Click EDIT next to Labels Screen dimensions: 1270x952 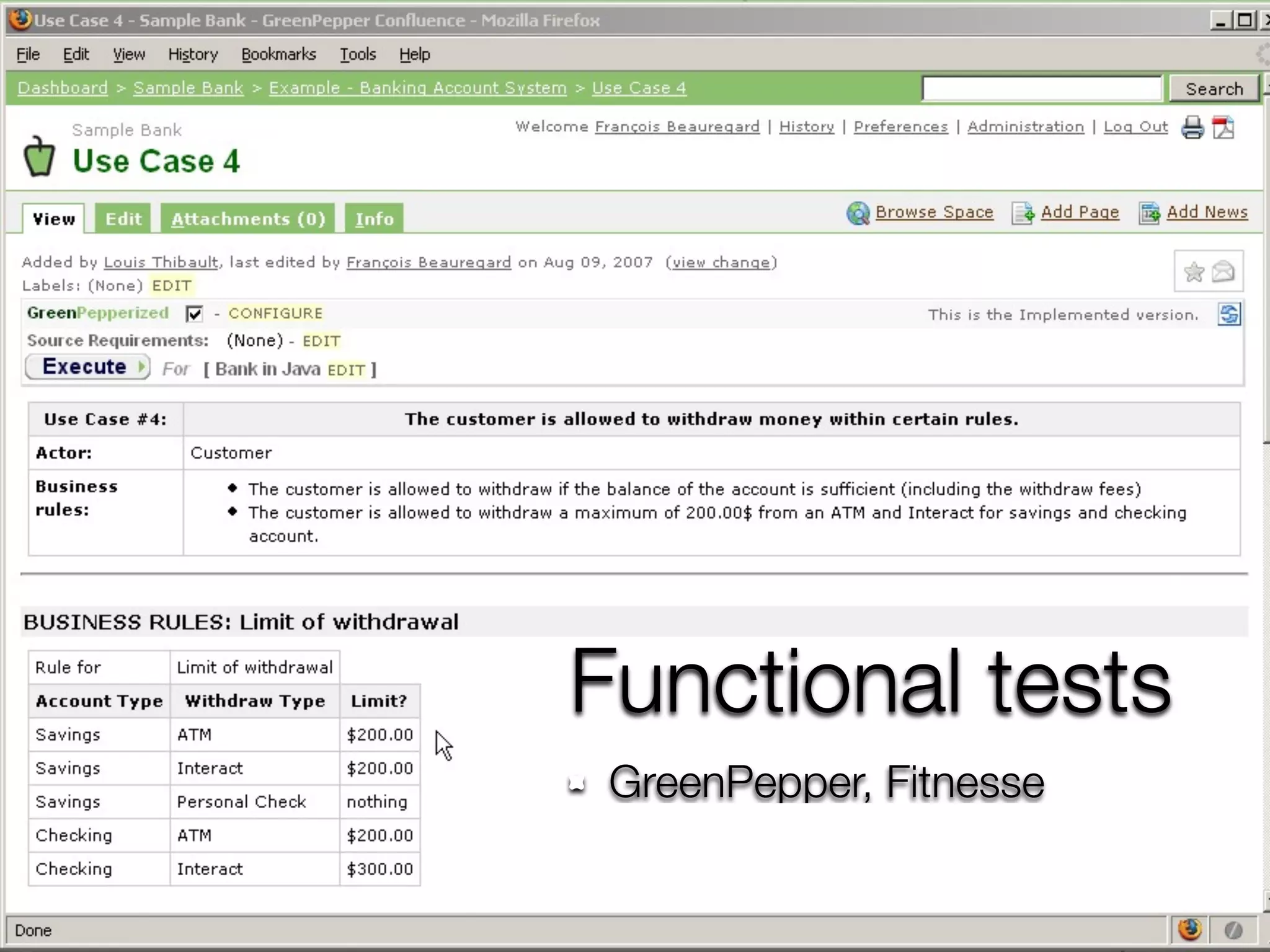[x=172, y=286]
